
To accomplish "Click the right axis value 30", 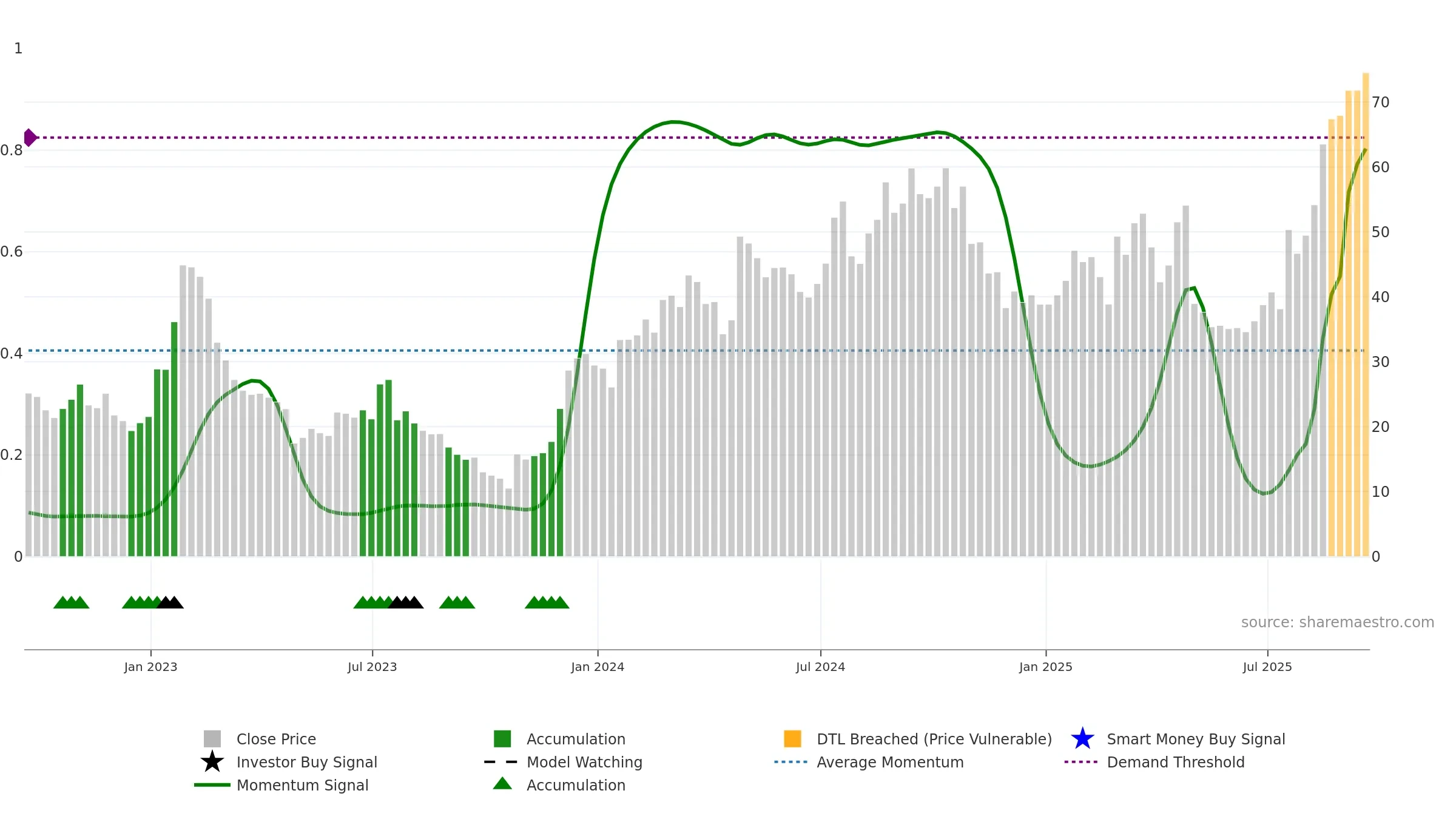I will (x=1380, y=362).
